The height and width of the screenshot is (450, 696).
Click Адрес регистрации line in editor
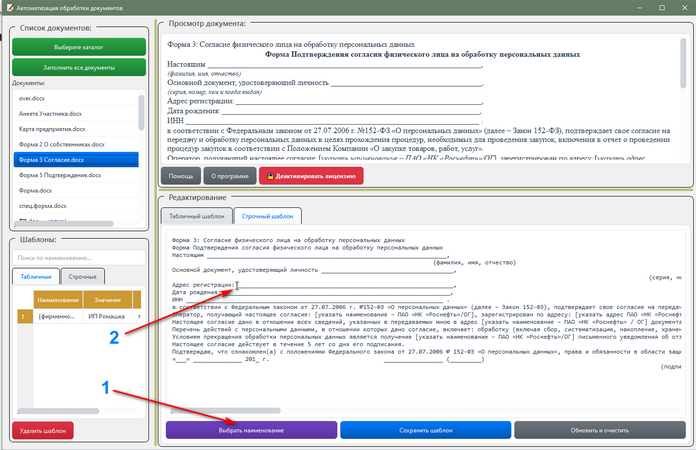click(314, 285)
